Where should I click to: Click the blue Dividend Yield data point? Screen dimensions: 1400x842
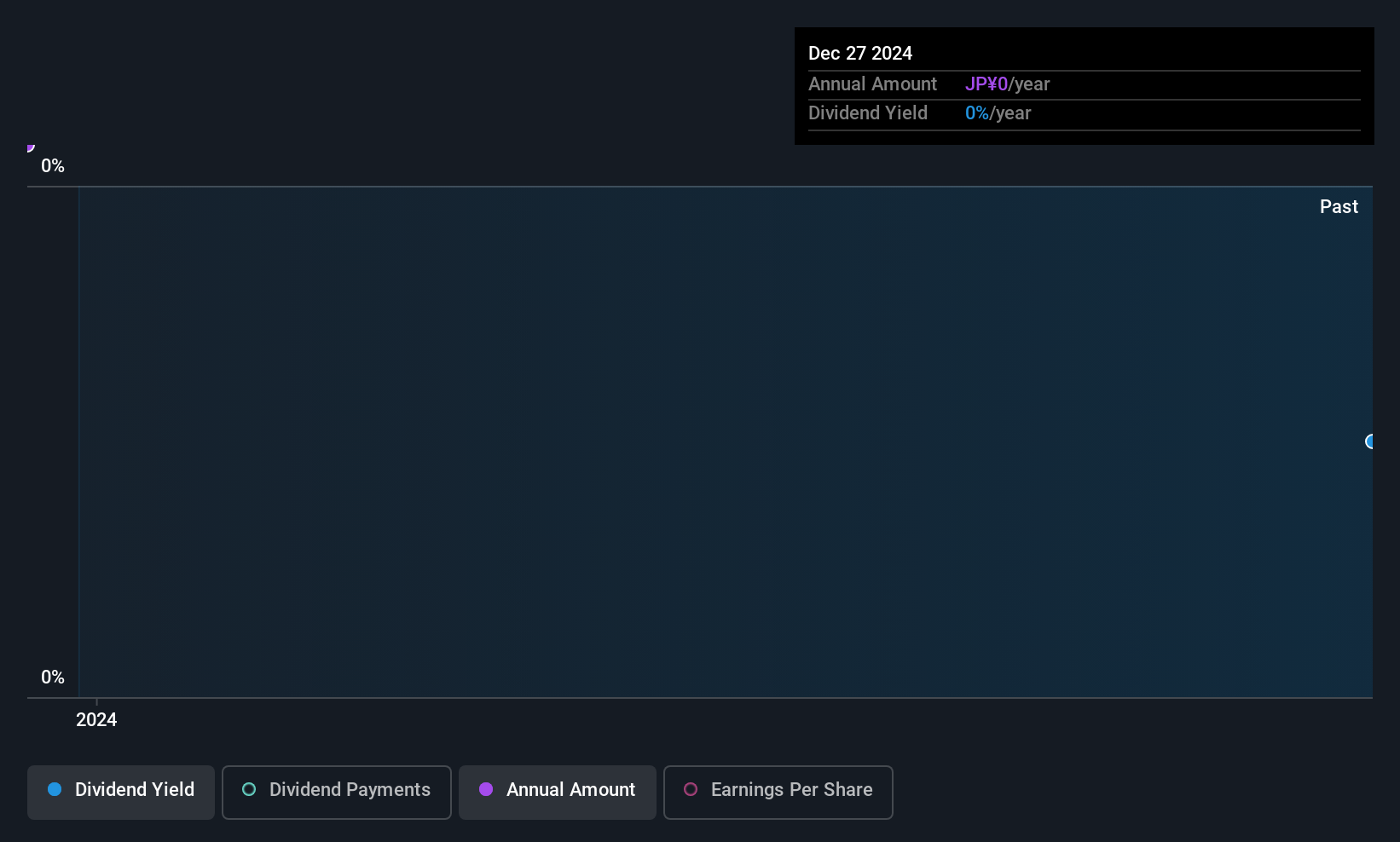point(1370,441)
